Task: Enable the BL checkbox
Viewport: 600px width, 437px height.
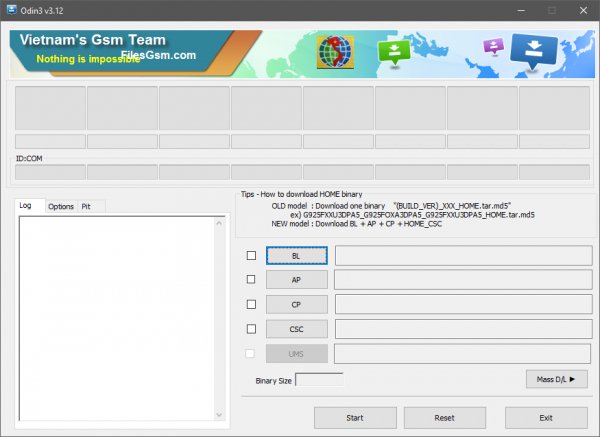Action: [x=251, y=255]
